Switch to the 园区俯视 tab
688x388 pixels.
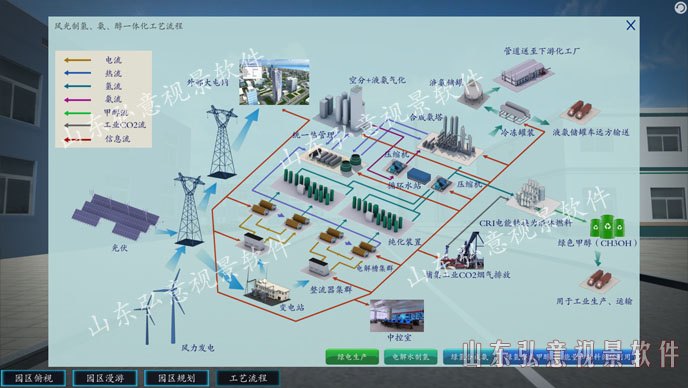[x=33, y=378]
